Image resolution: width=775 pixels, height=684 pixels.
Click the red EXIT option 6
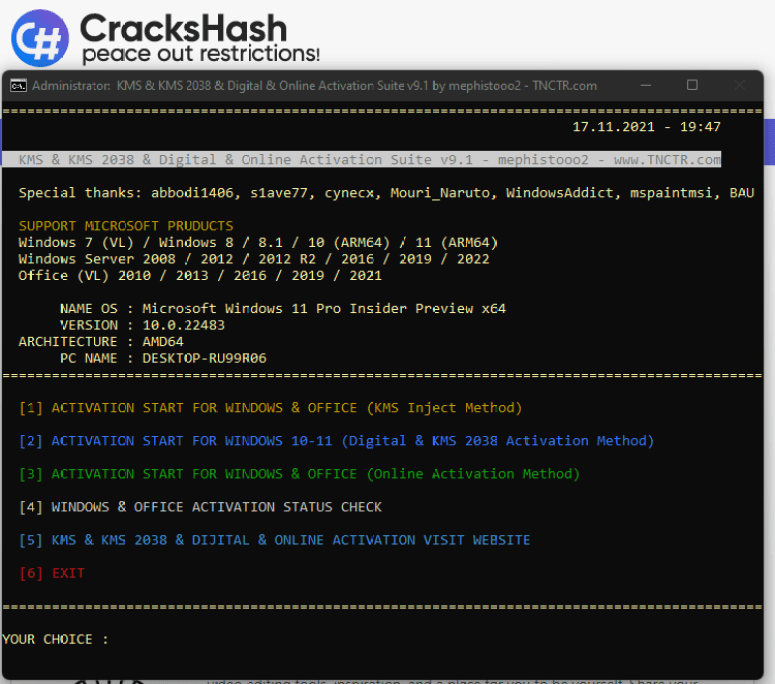click(x=52, y=573)
